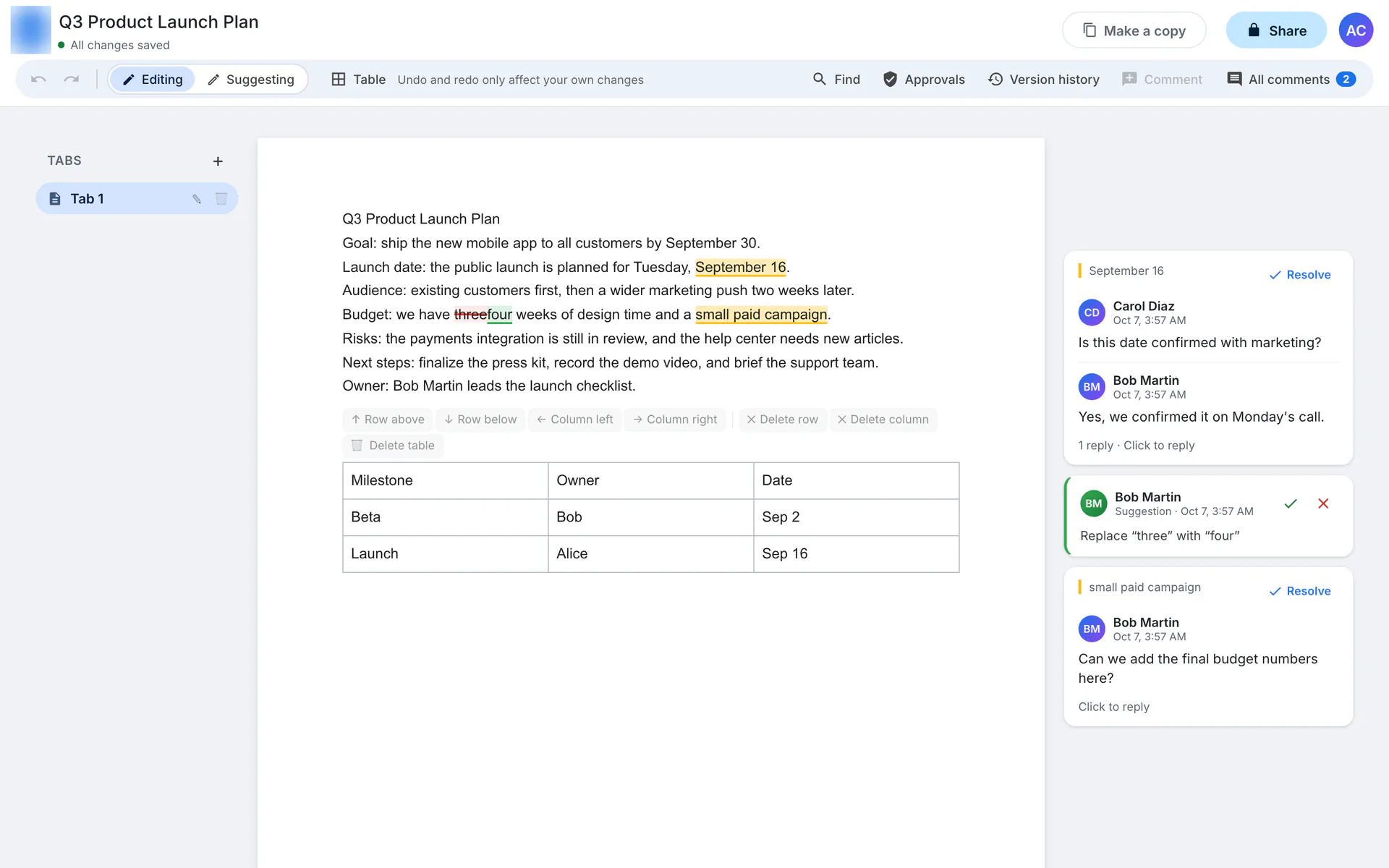1389x868 pixels.
Task: Rename Tab 1 with pencil icon
Action: (197, 199)
